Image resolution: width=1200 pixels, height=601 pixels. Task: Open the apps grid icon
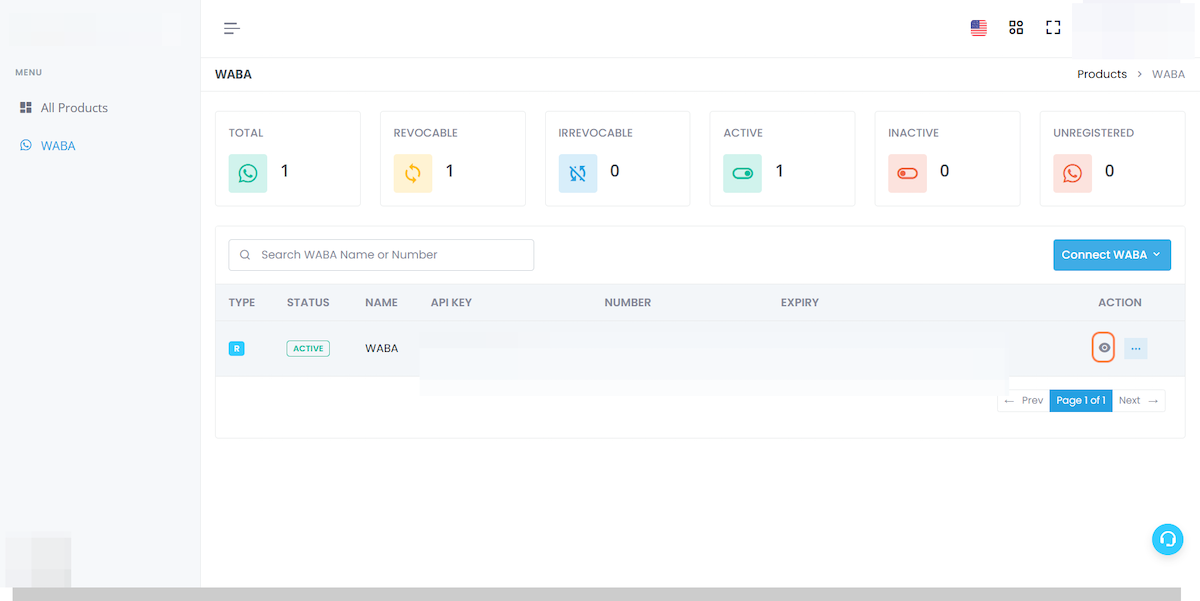pyautogui.click(x=1016, y=28)
